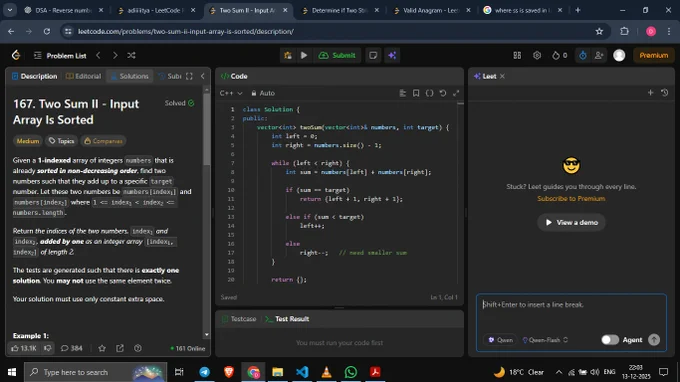Bookmark the current code snippet

pyautogui.click(x=415, y=93)
